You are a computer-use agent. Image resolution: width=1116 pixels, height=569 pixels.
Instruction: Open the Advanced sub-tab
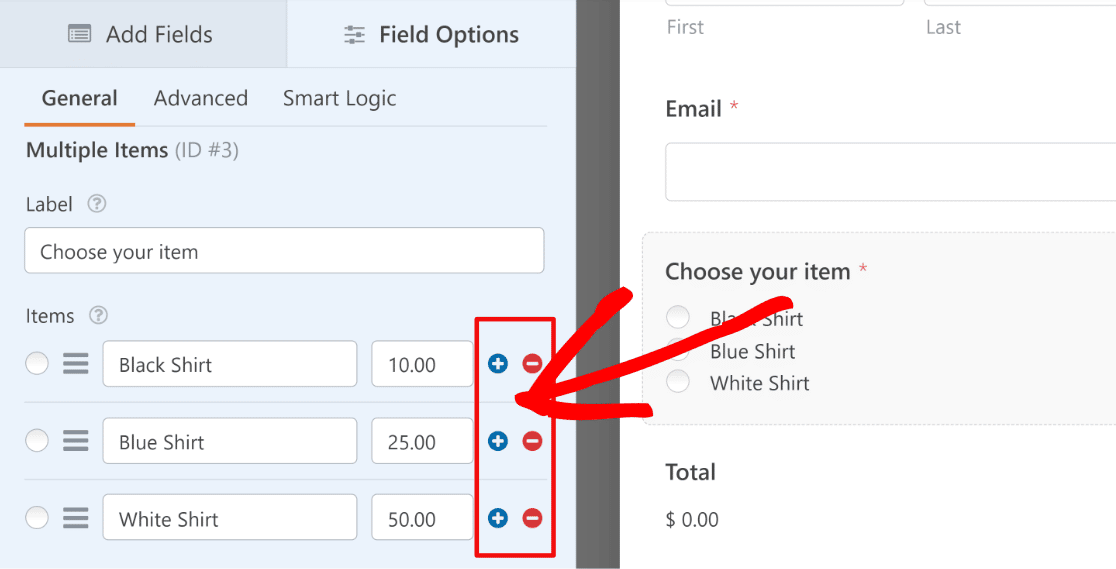coord(201,98)
